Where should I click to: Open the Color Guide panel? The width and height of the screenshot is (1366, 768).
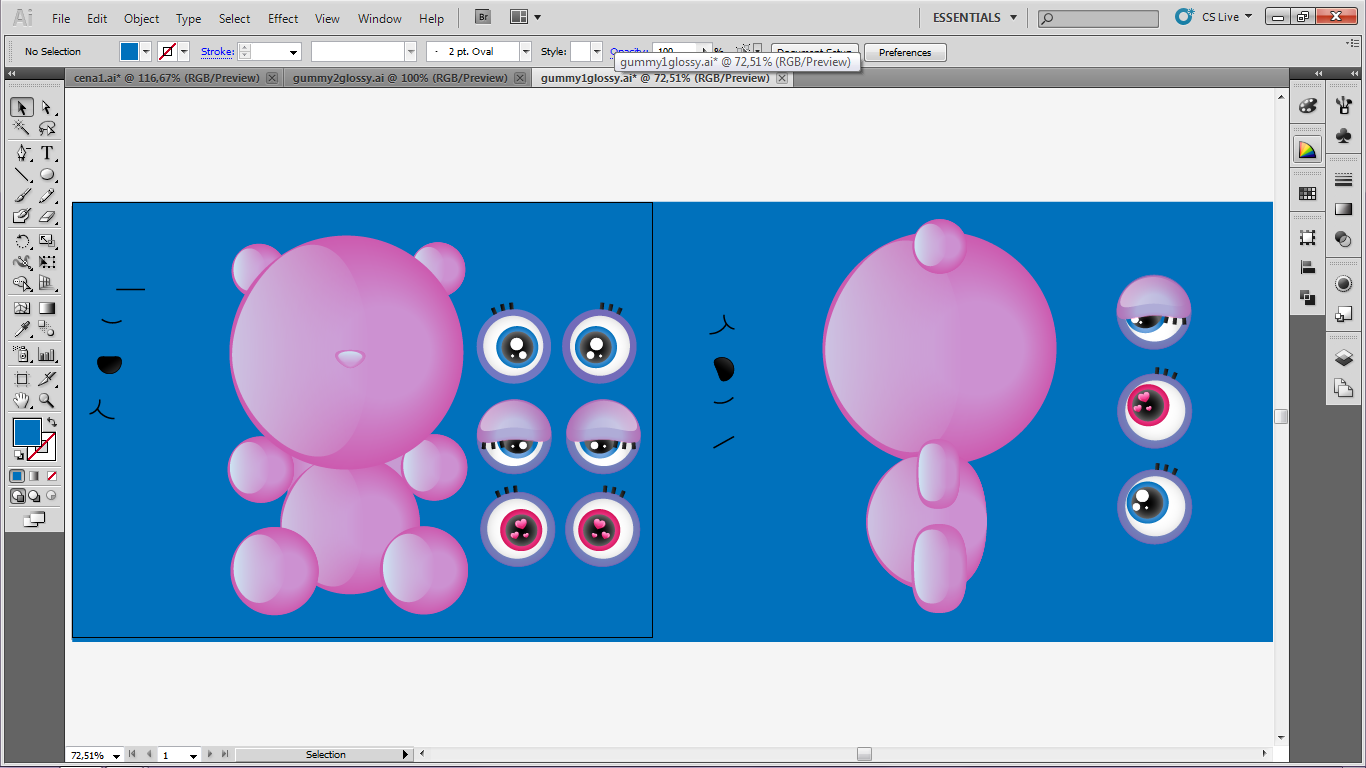pos(1307,150)
